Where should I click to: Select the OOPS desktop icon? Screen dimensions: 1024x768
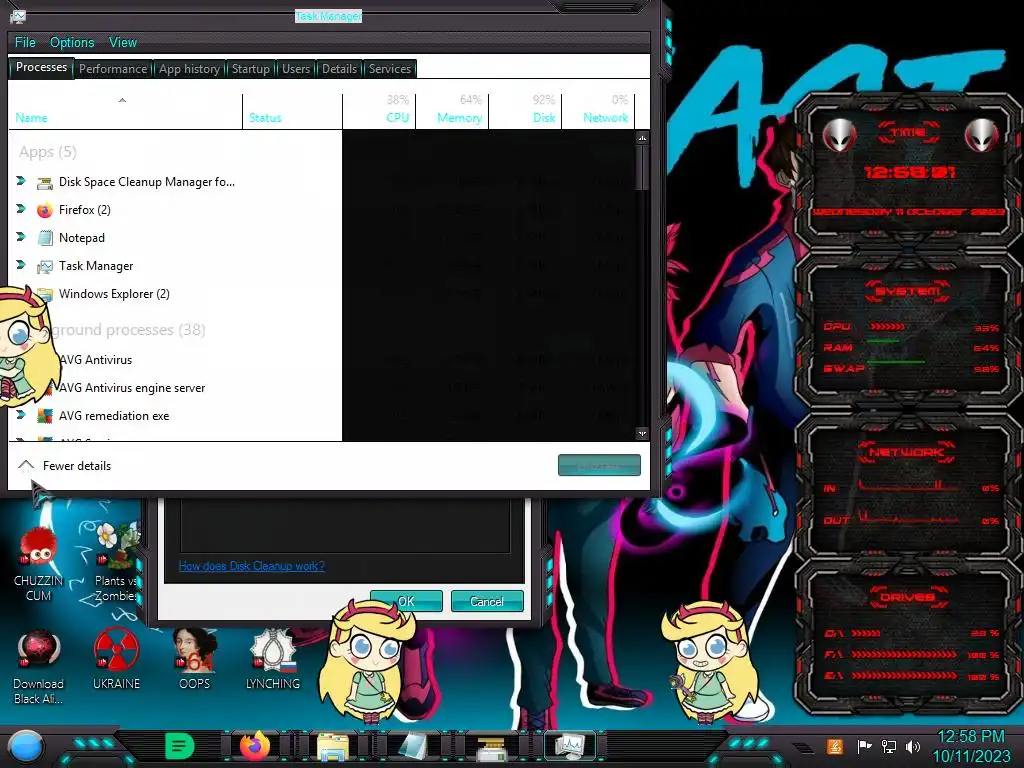(194, 660)
